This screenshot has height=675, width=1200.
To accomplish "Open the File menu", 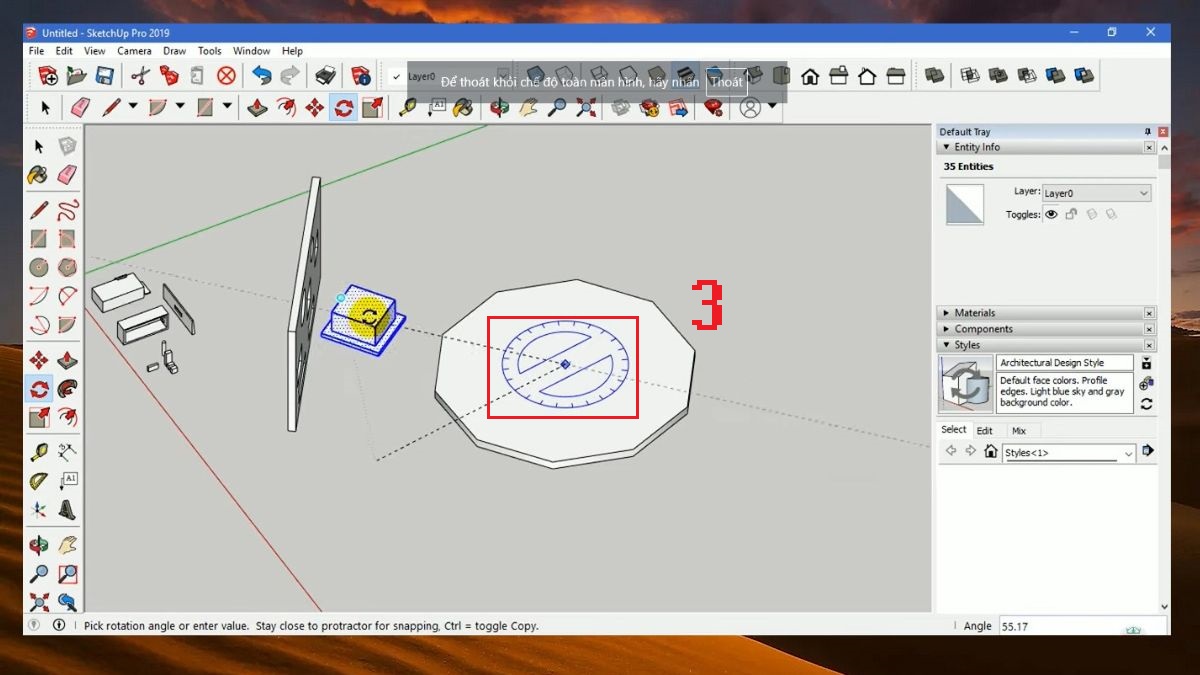I will 36,51.
